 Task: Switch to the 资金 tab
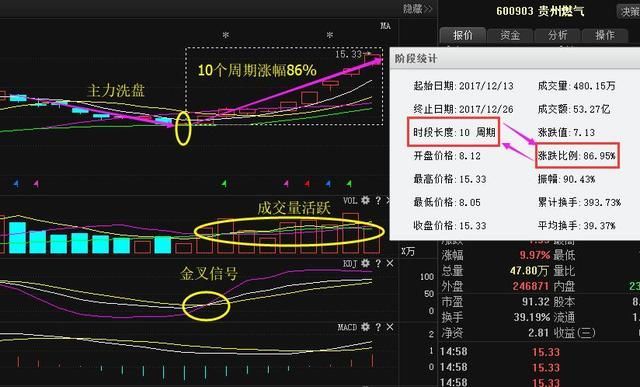[x=510, y=36]
